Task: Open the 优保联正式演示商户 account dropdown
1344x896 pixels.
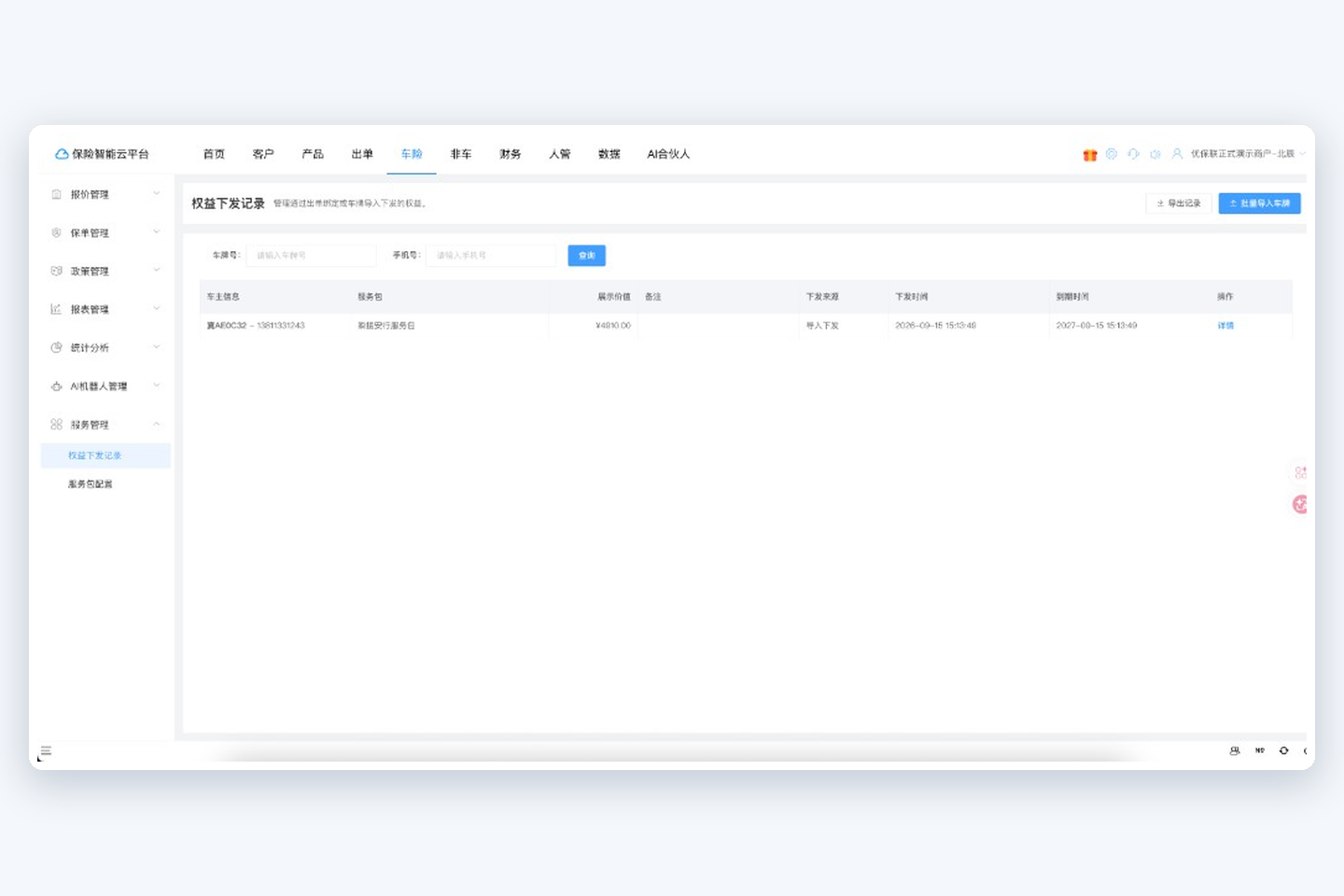Action: [x=1248, y=154]
